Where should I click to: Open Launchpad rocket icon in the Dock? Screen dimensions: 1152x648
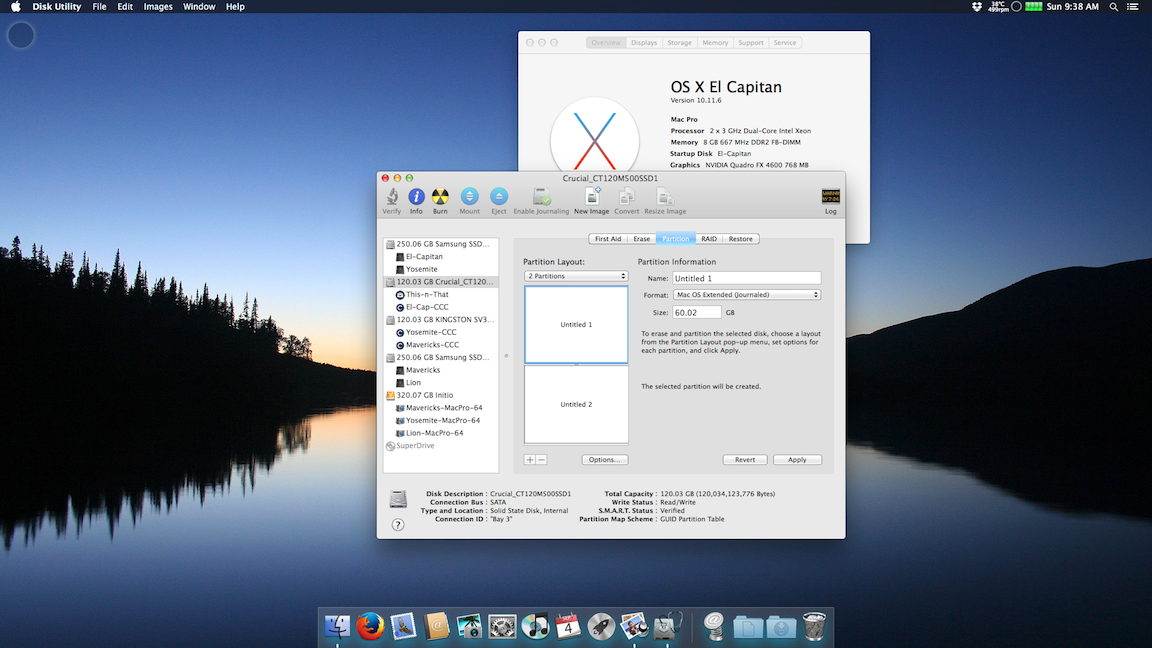tap(601, 627)
